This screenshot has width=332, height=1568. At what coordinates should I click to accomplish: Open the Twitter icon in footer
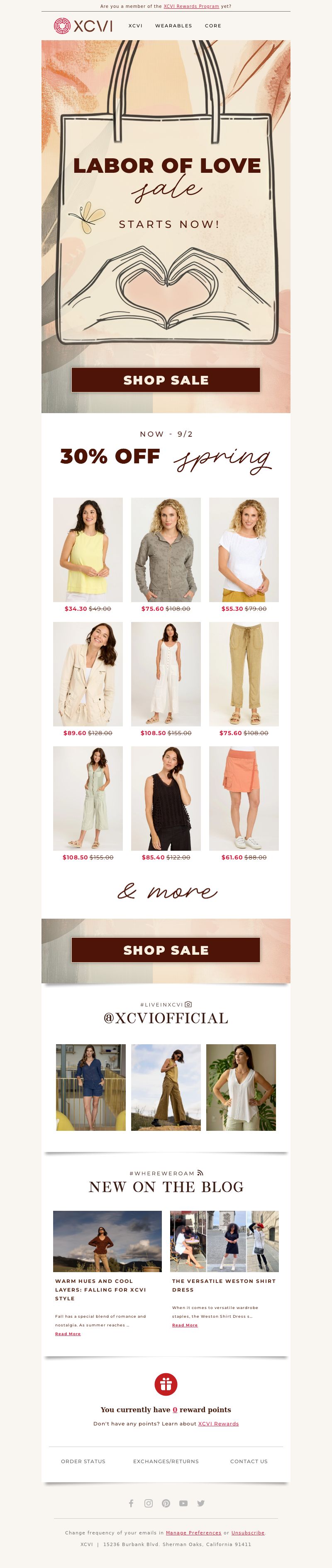[x=201, y=1503]
